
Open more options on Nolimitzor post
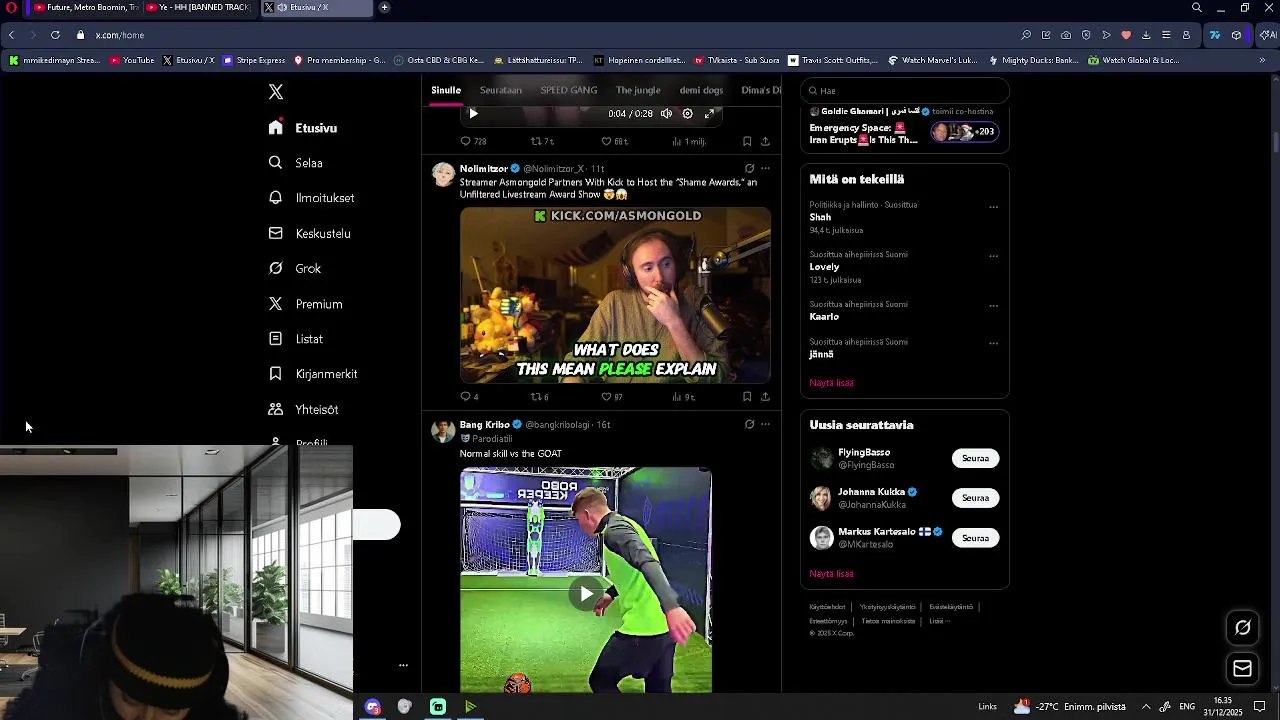[765, 169]
